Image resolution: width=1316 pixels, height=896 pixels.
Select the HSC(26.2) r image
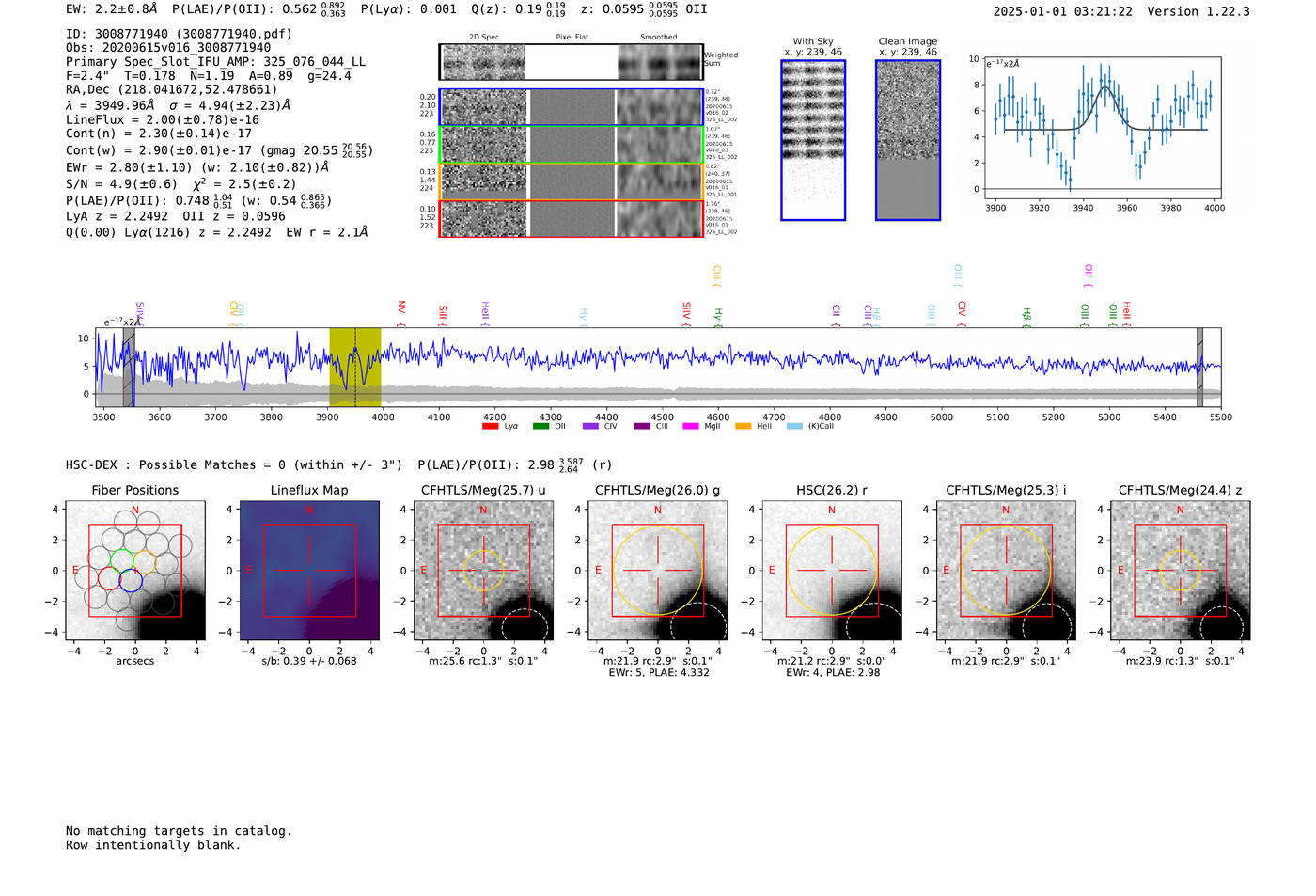point(831,571)
